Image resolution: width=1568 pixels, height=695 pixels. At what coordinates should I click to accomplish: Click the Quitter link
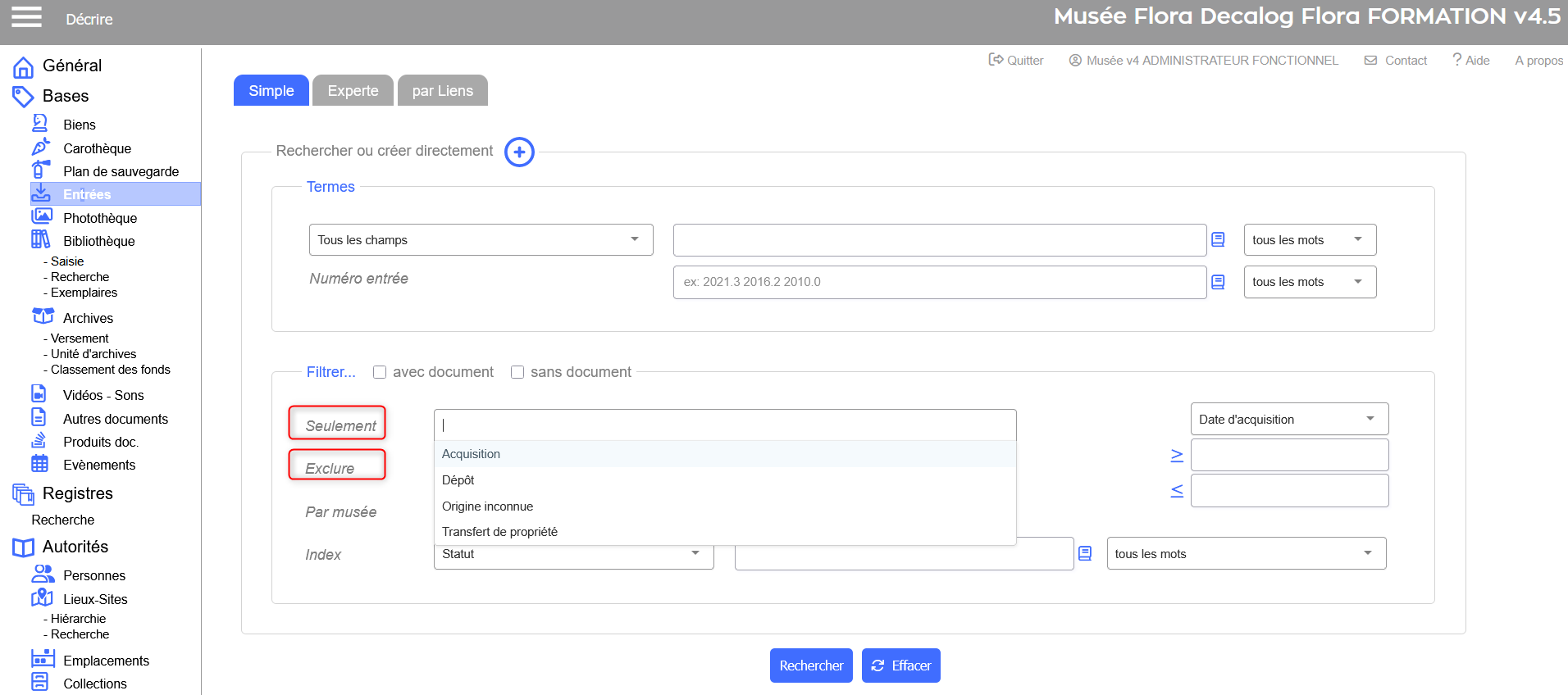(1016, 61)
